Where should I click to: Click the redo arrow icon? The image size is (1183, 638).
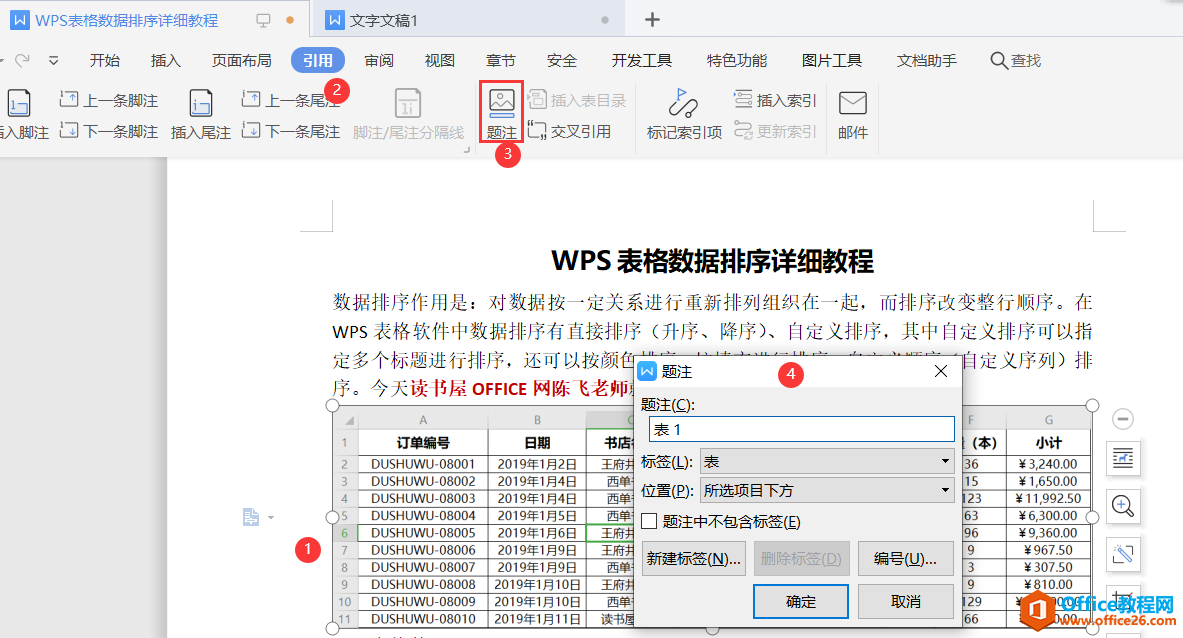(23, 60)
